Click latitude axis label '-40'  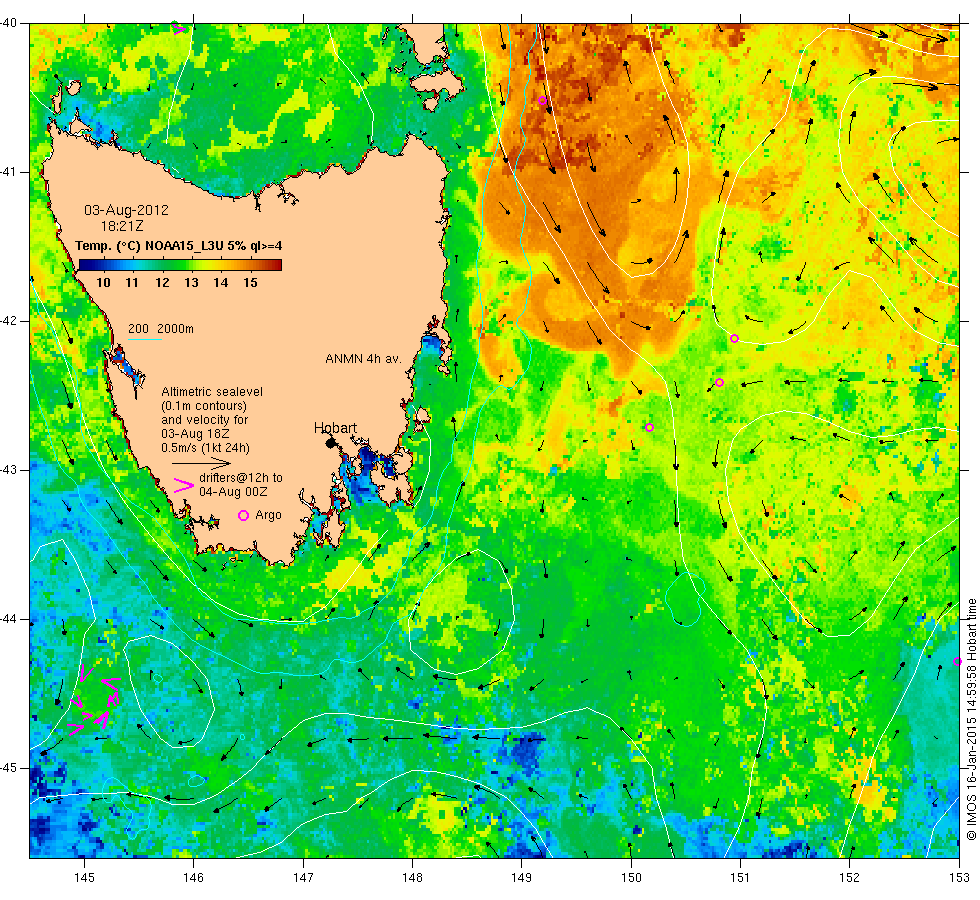coord(8,23)
